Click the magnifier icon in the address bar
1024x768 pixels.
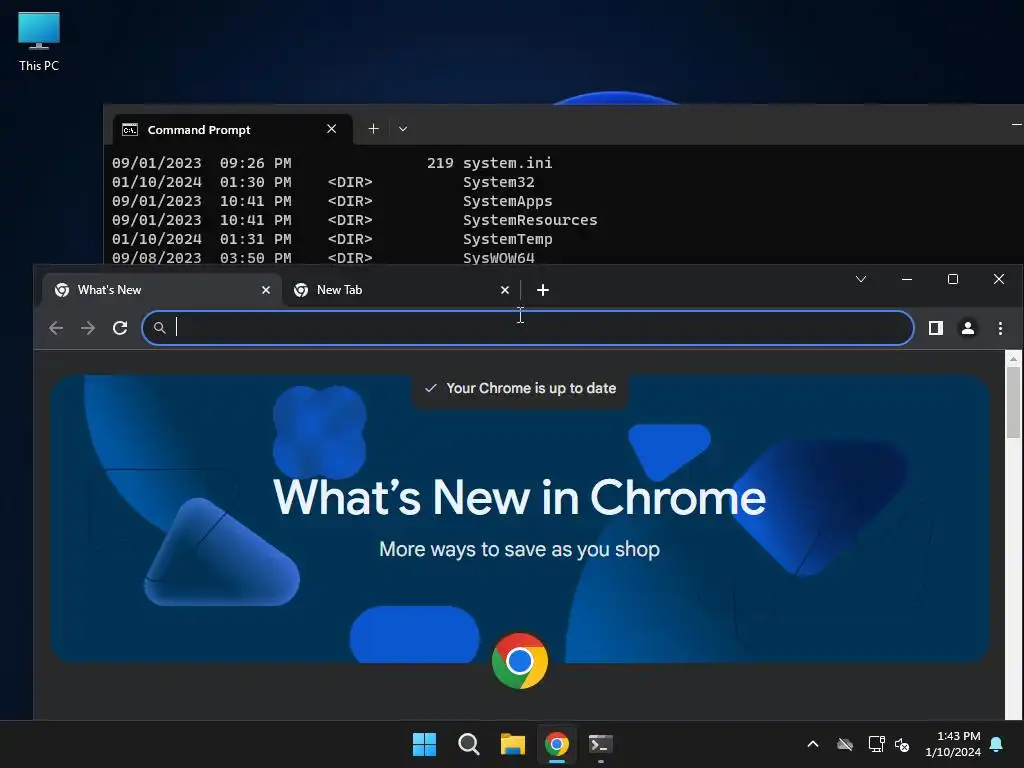[159, 328]
